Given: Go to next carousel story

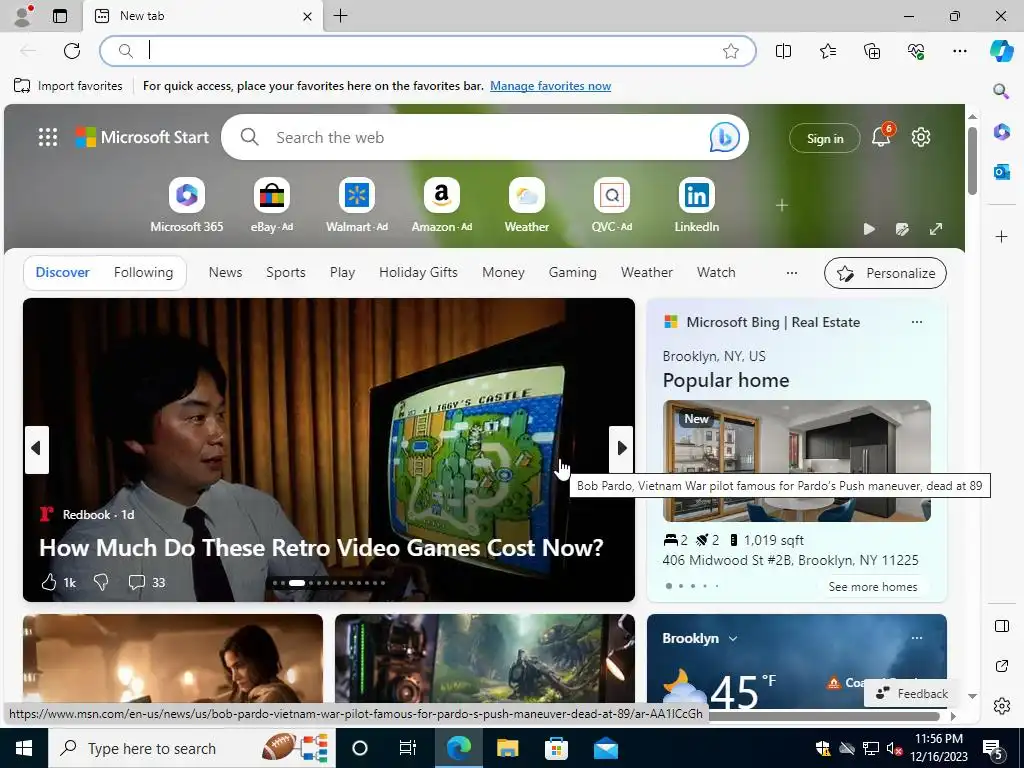Looking at the screenshot, I should pos(621,449).
